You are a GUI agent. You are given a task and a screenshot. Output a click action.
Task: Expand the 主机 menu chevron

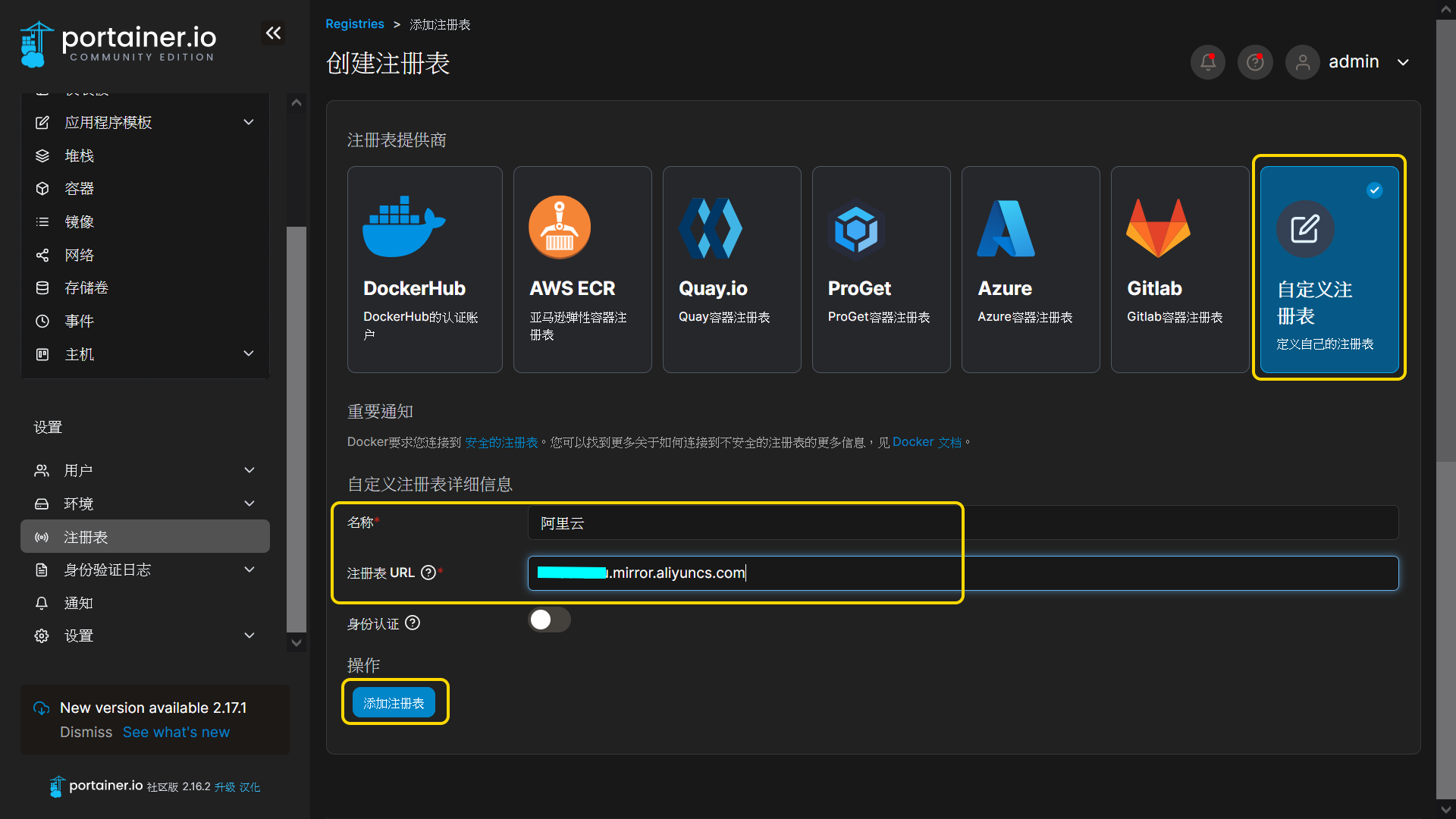[249, 353]
